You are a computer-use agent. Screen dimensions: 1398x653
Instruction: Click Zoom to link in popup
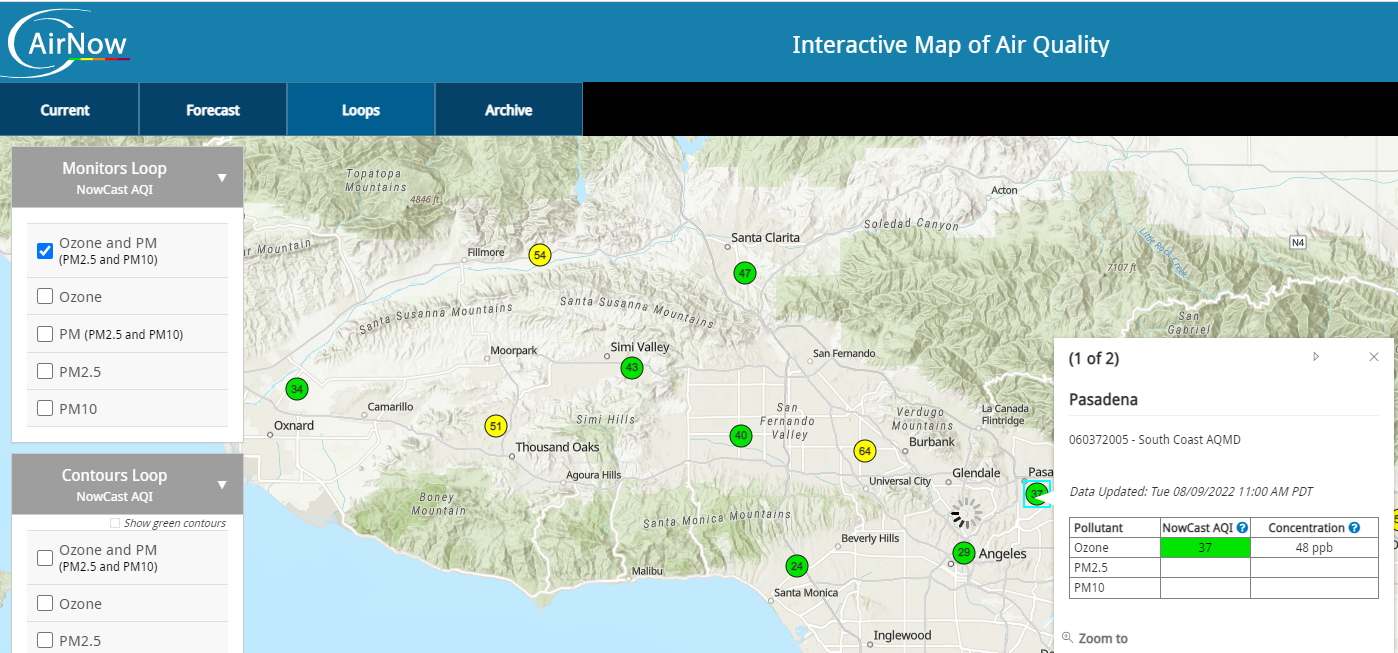[x=1103, y=638]
